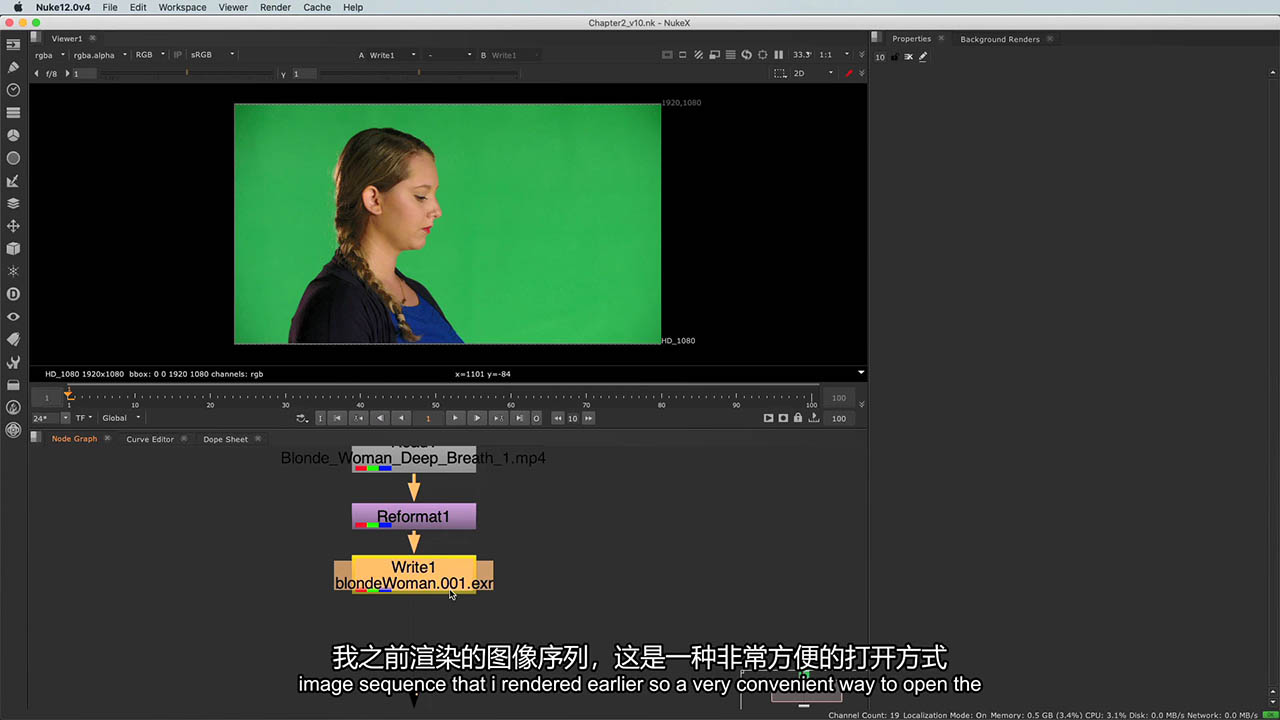Click the refresh viewer icon

[x=747, y=55]
